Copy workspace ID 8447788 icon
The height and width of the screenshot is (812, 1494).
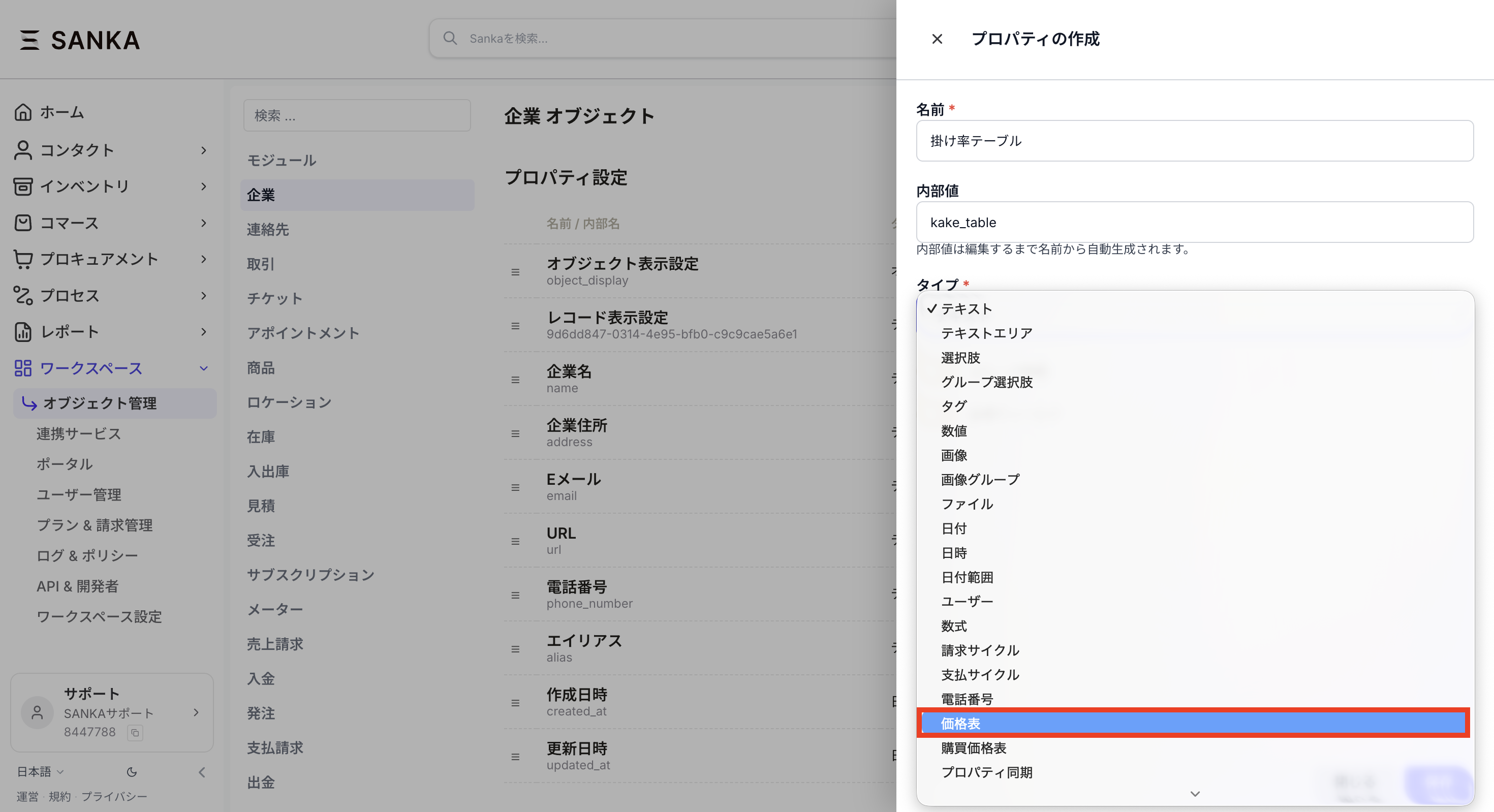tap(135, 733)
